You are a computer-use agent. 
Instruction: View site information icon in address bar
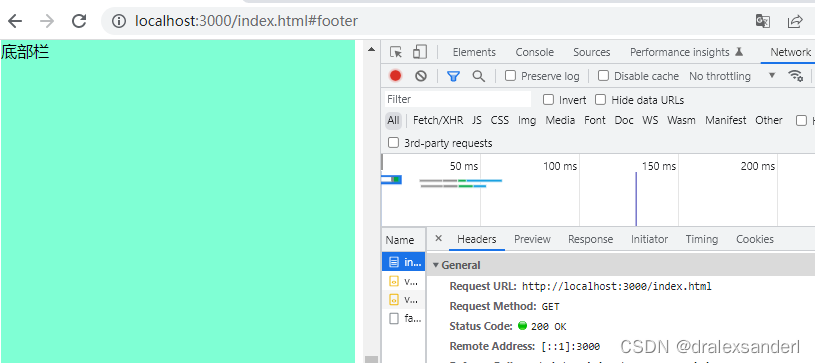point(119,21)
